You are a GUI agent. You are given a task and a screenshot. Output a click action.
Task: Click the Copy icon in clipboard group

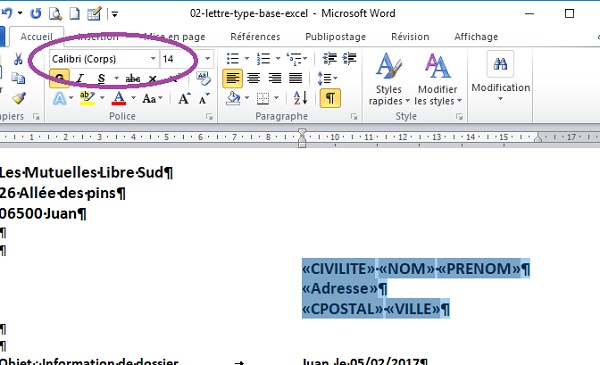(x=18, y=78)
